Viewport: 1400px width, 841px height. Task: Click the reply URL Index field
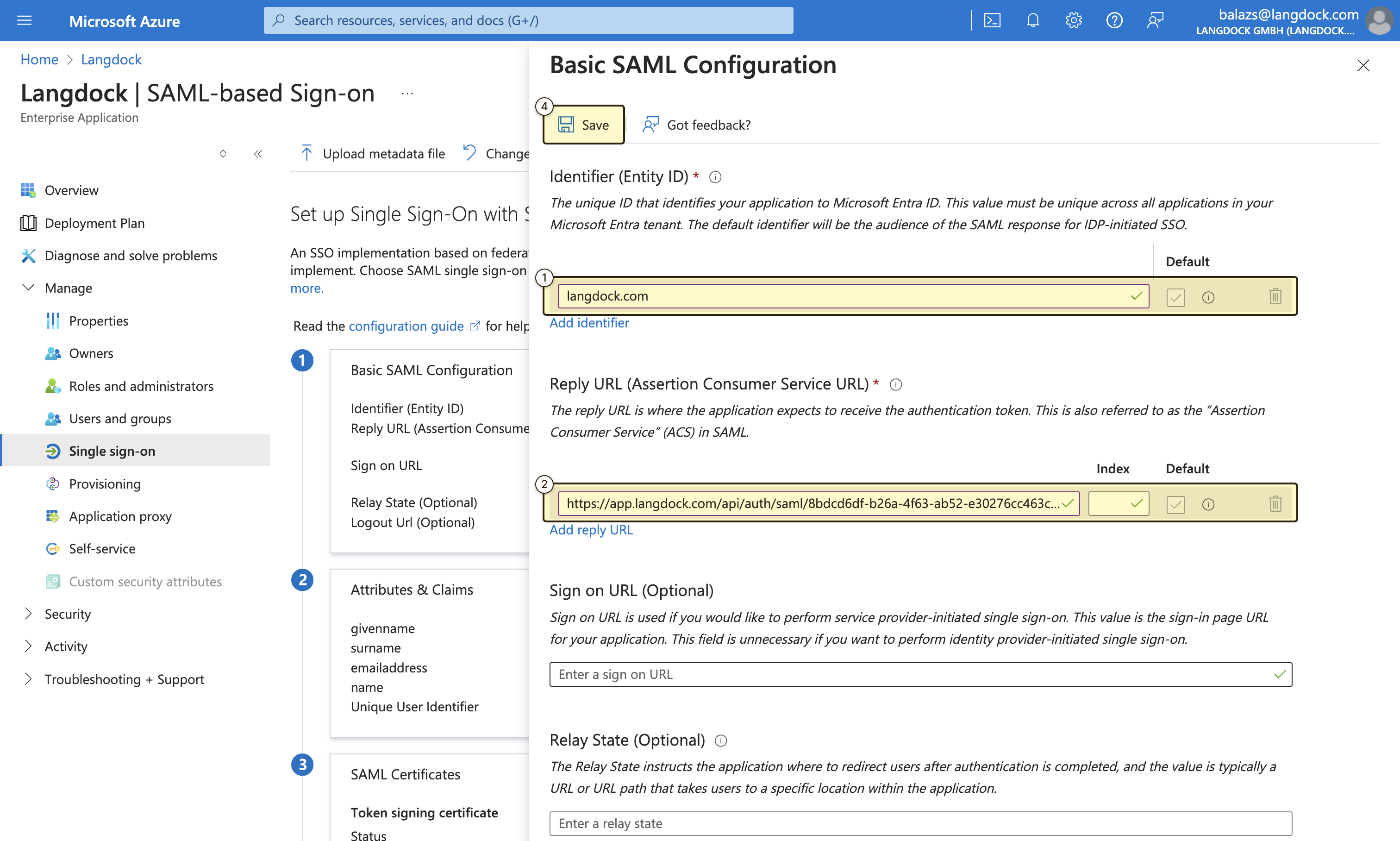point(1119,504)
